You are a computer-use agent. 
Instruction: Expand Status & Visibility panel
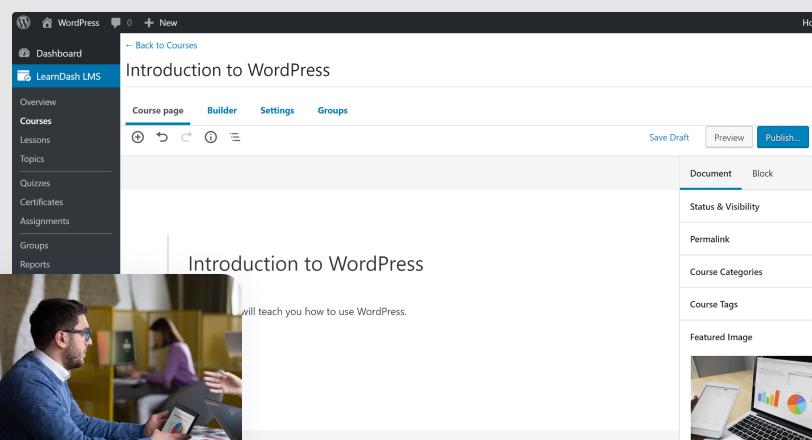[x=746, y=207]
